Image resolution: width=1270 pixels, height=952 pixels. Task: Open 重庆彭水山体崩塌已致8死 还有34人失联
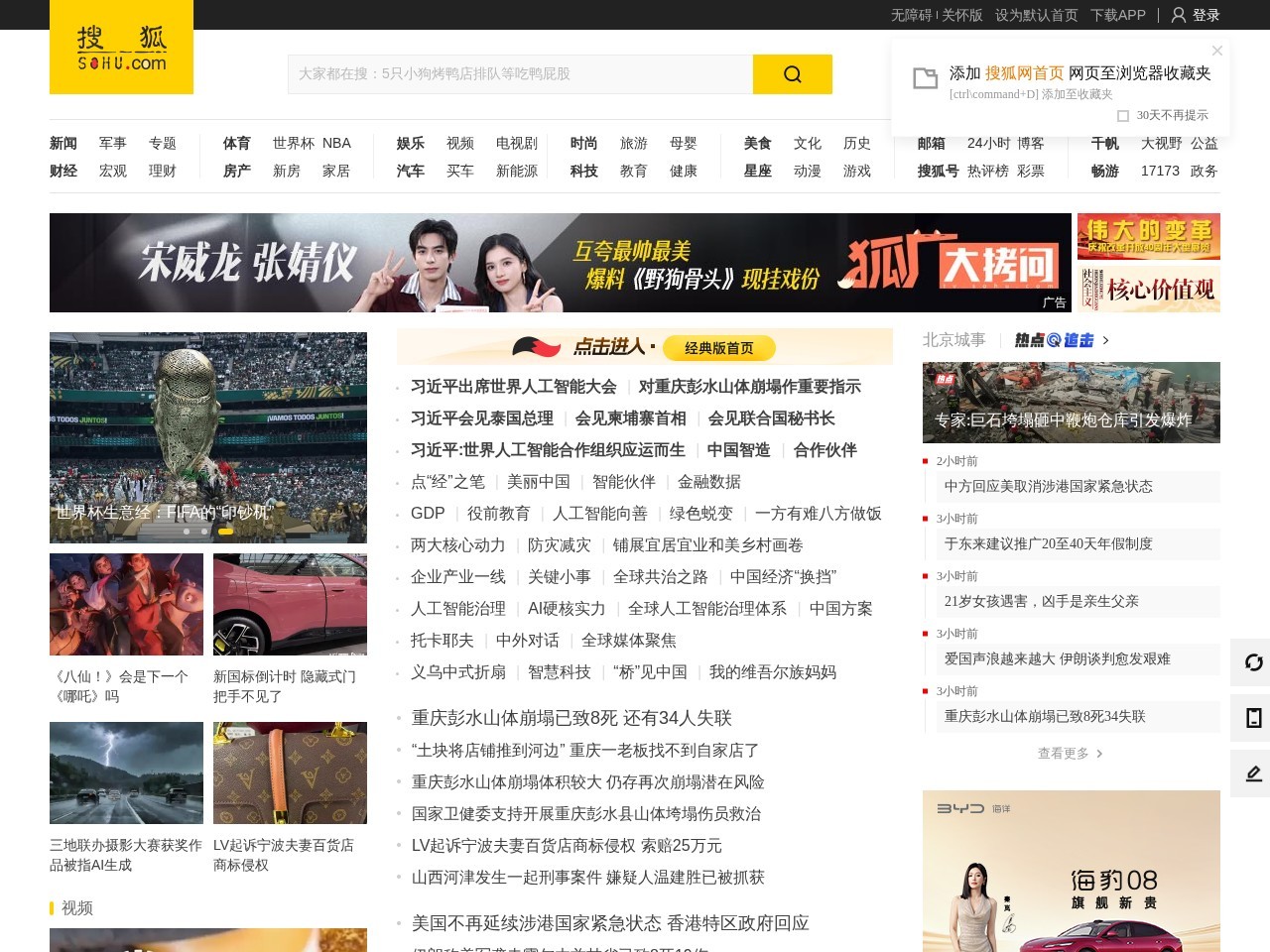571,718
